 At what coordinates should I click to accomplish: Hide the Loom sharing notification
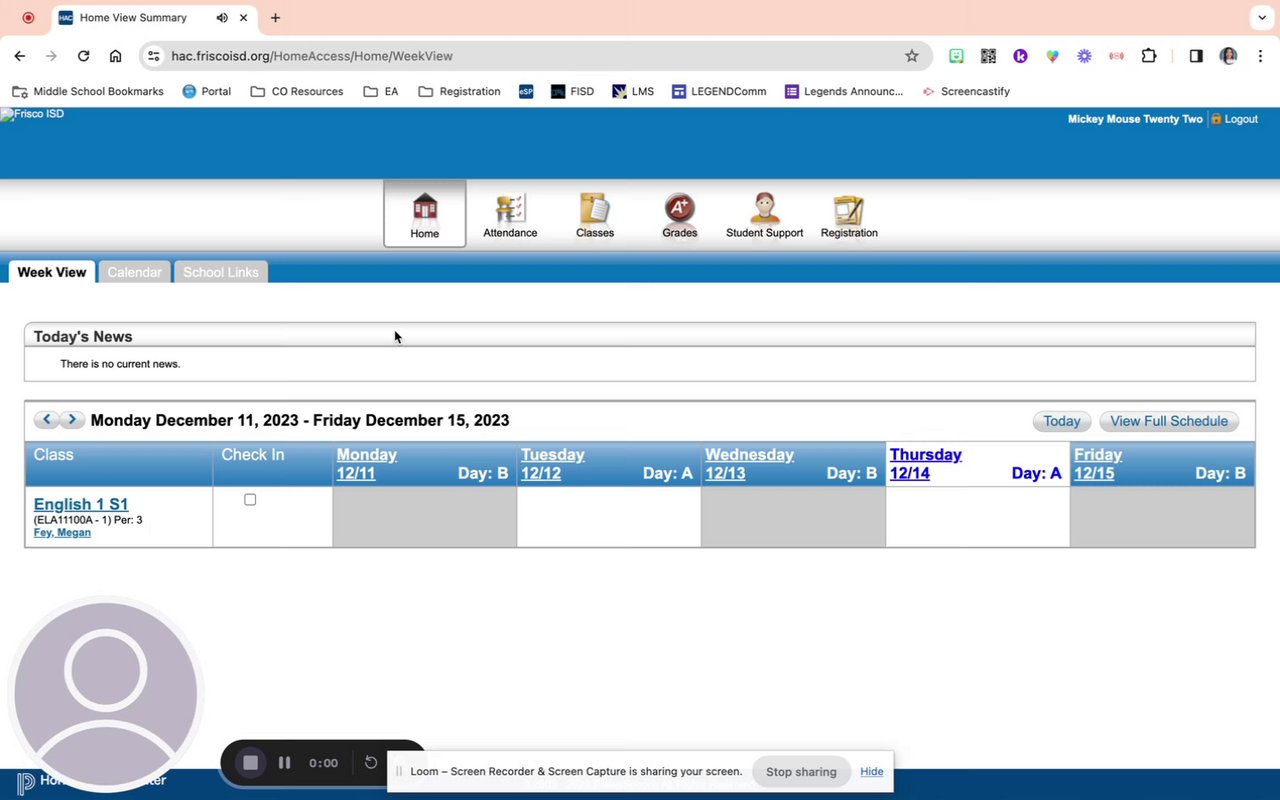click(x=872, y=772)
